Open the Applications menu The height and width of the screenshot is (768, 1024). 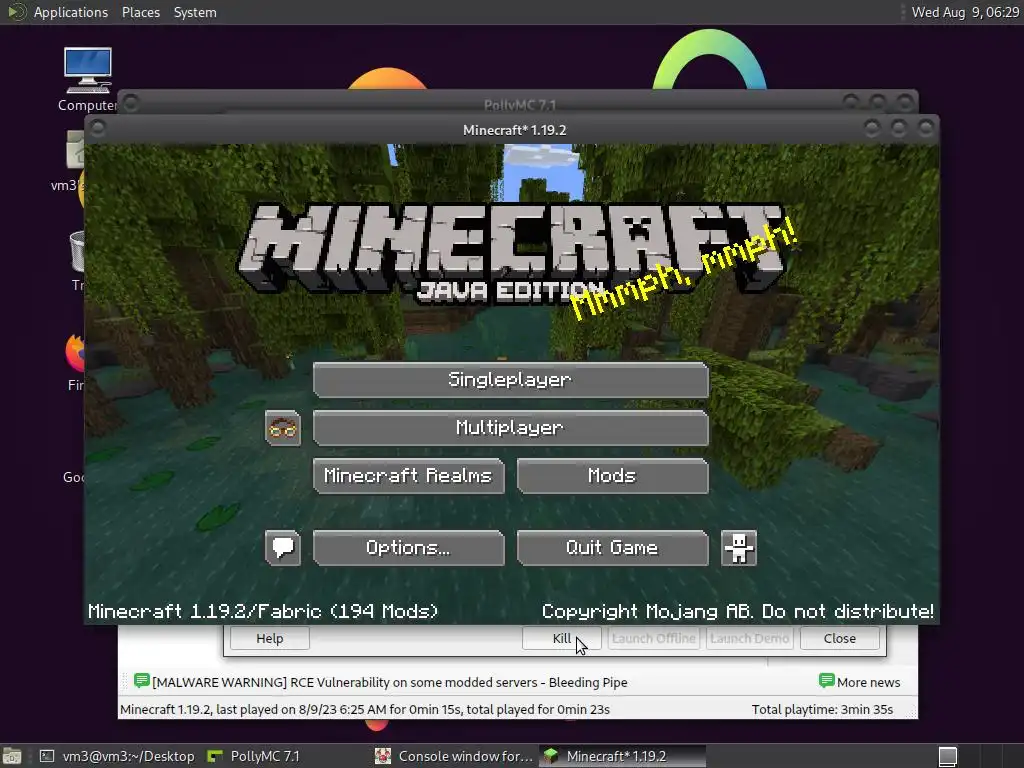(71, 12)
